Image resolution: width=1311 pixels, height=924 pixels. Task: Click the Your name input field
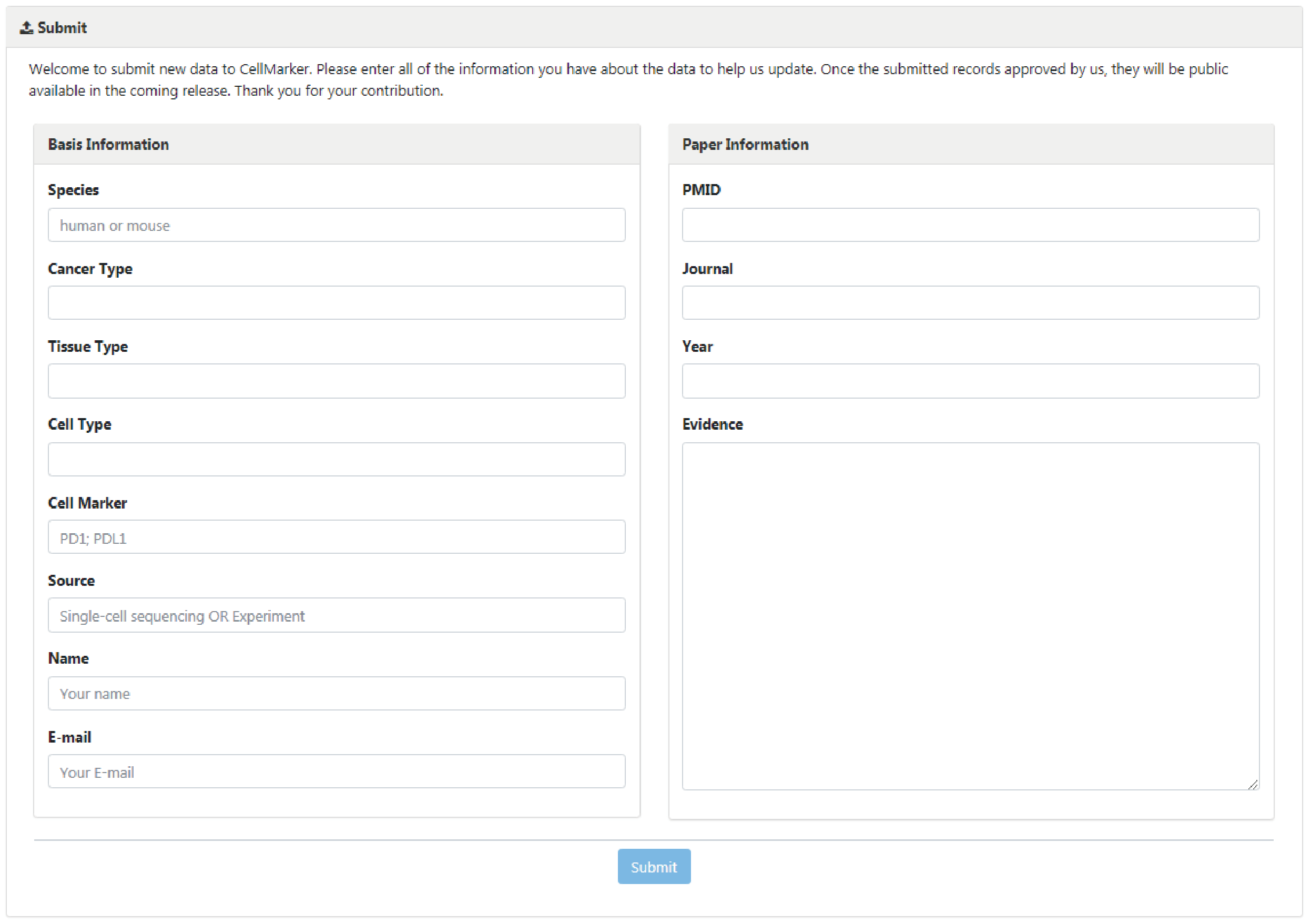click(337, 693)
